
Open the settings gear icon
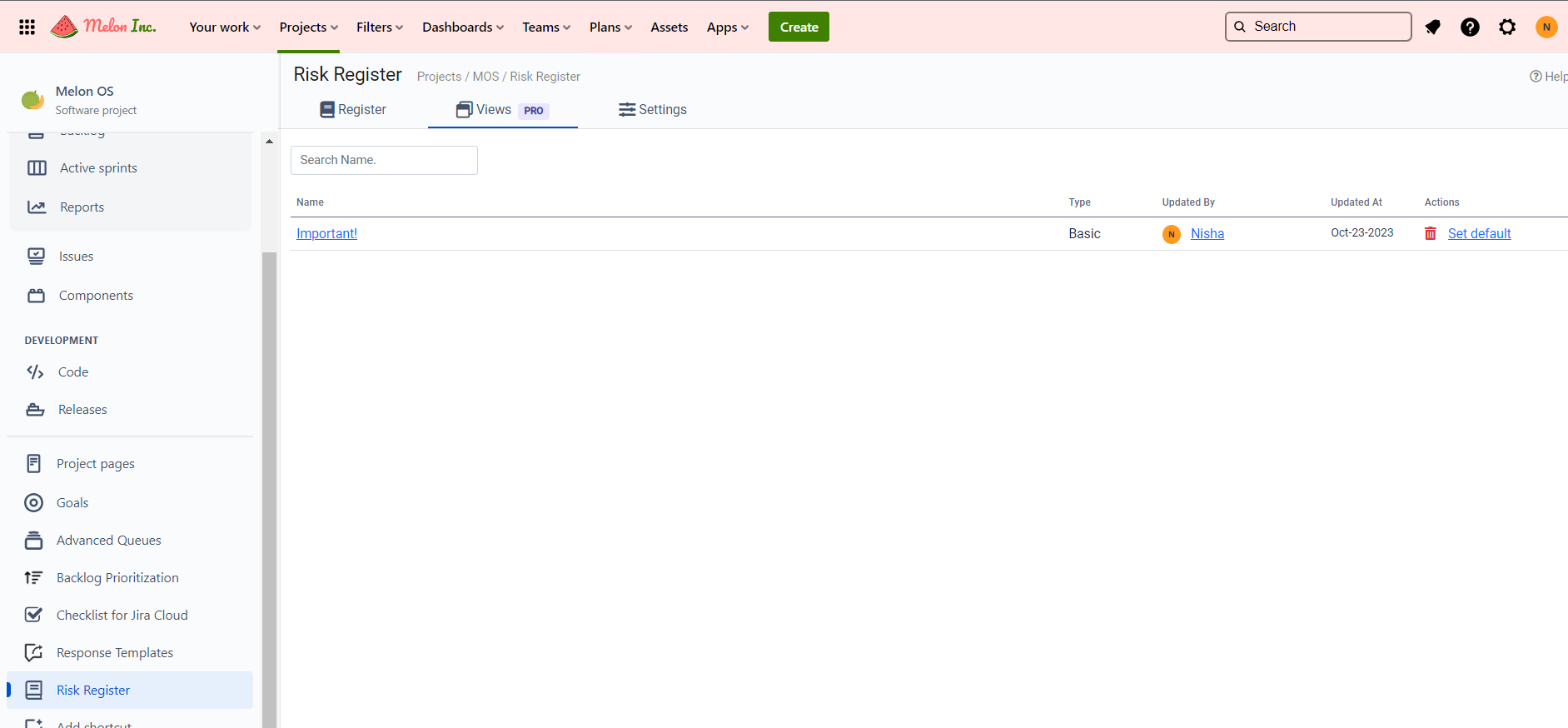click(1507, 27)
